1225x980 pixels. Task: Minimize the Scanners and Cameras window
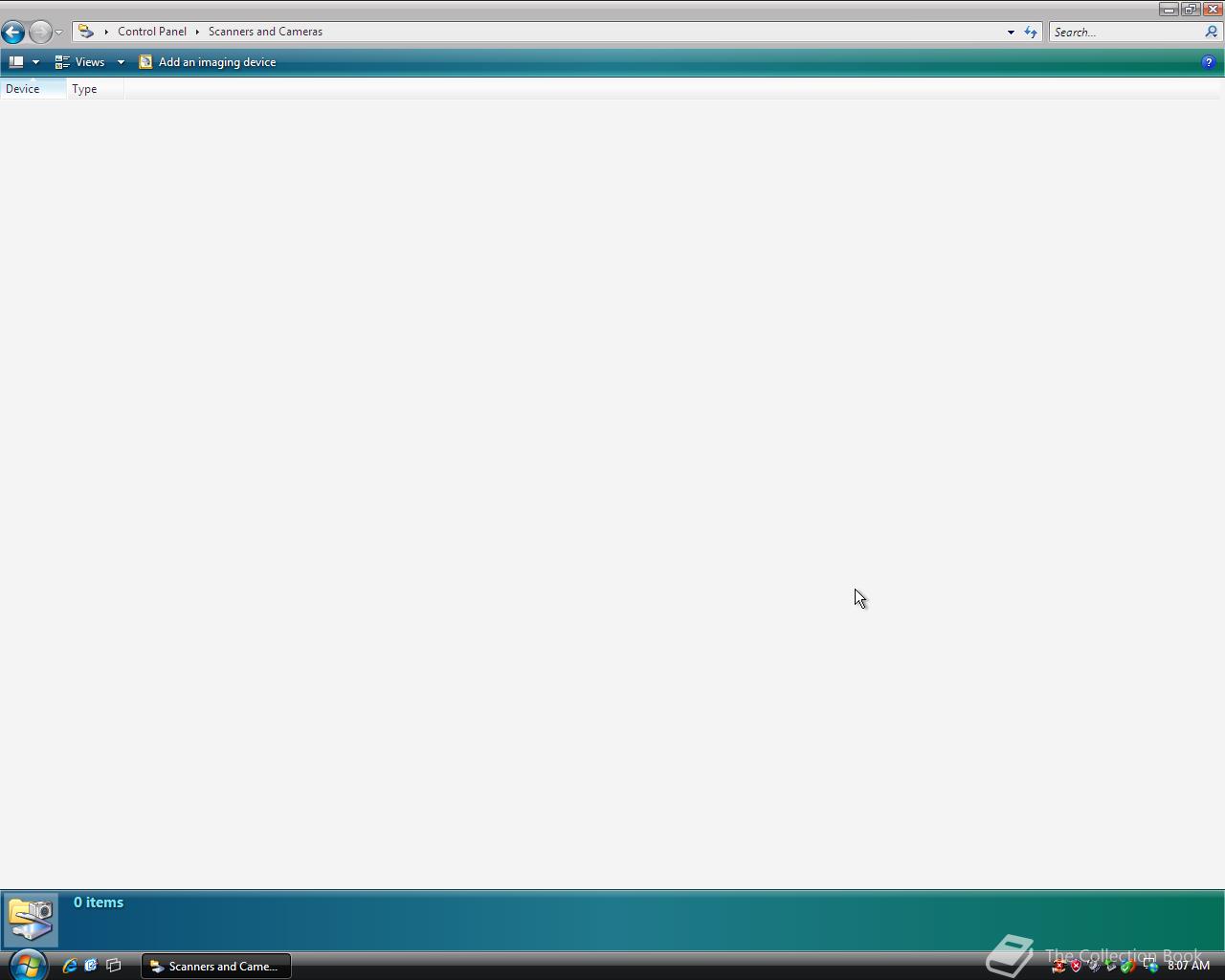tap(1169, 9)
